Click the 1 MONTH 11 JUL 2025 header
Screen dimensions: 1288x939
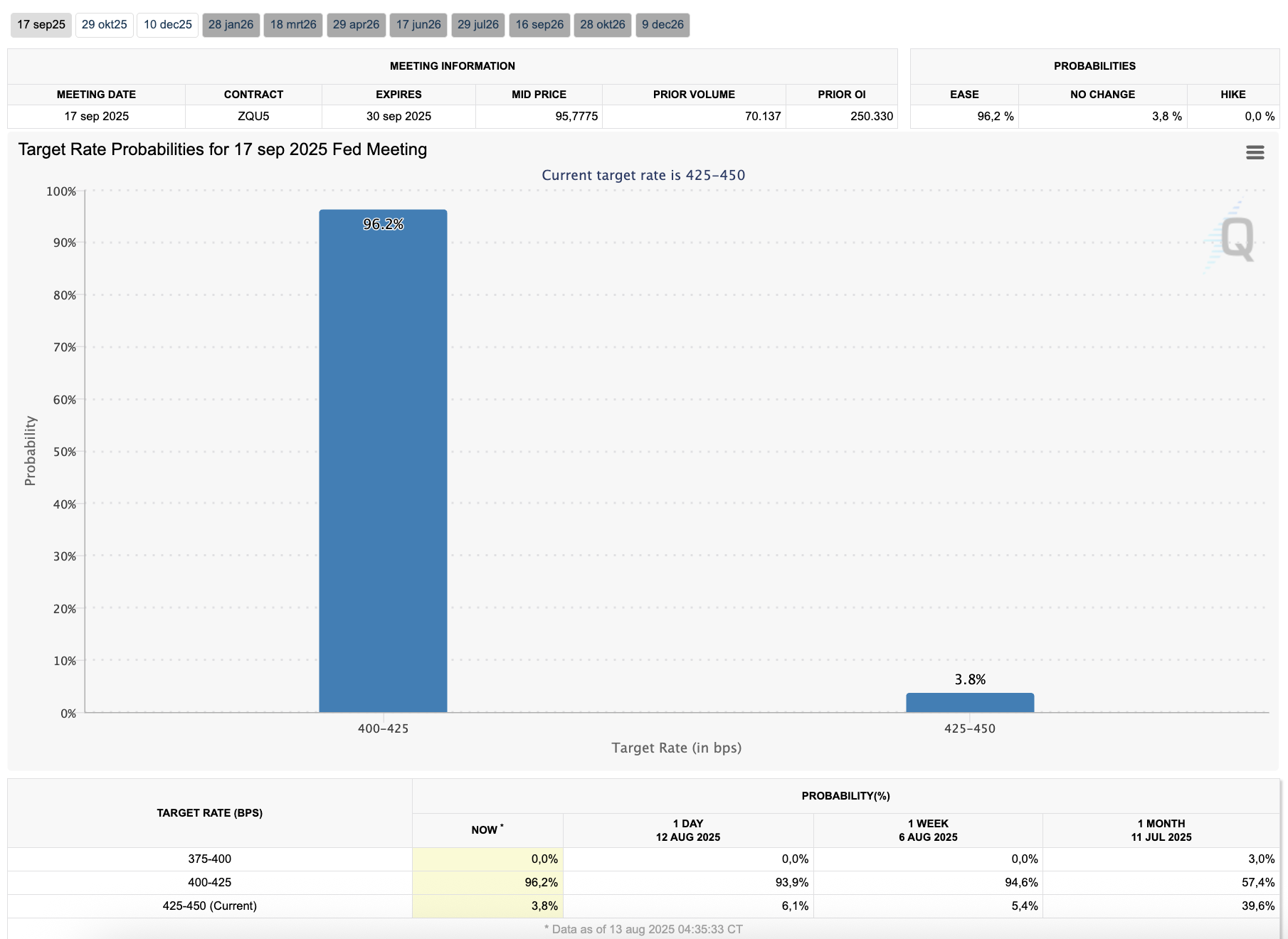1161,830
